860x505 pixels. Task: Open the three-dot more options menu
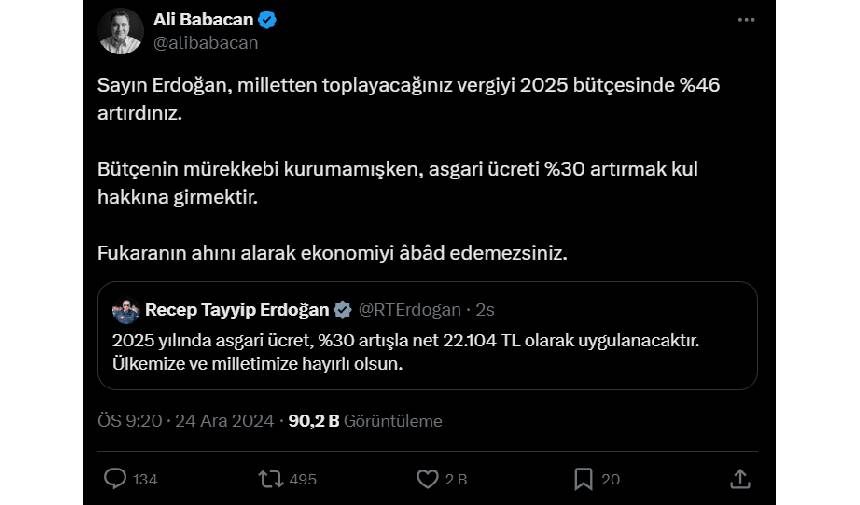pos(746,20)
